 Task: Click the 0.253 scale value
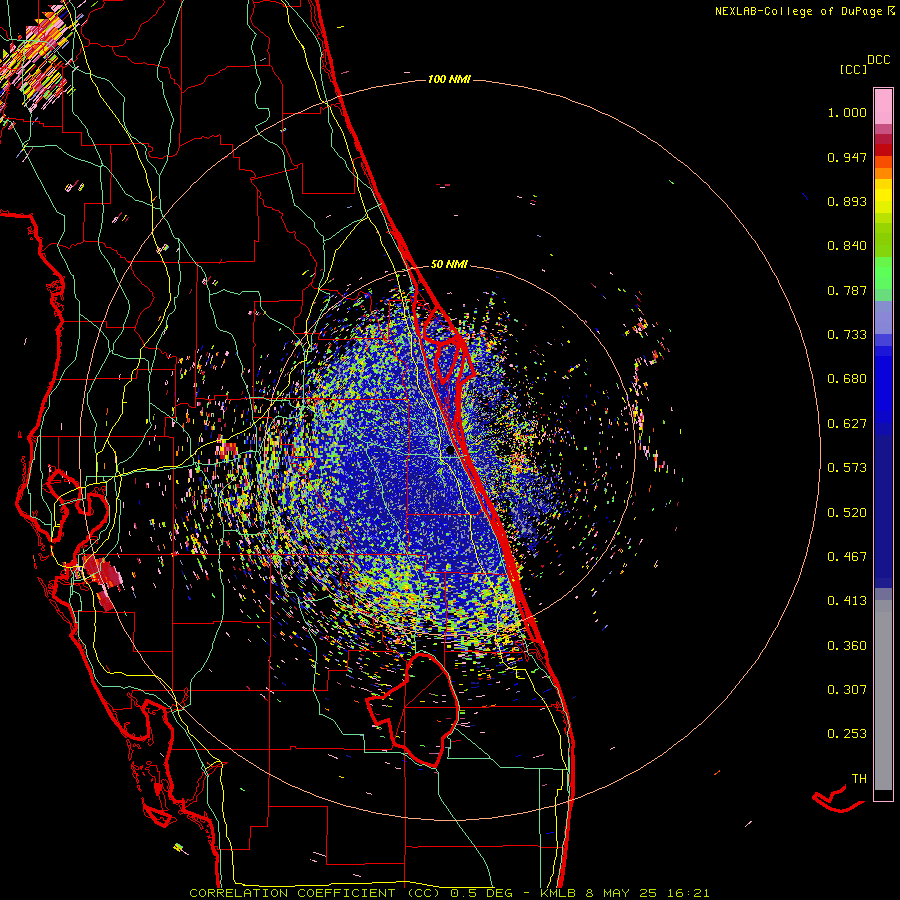point(847,734)
